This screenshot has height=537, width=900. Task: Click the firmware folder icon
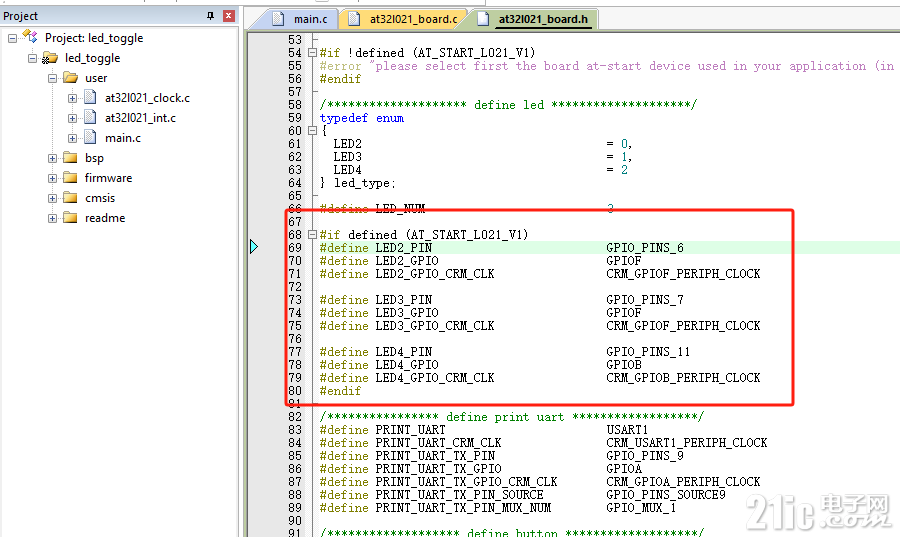[x=71, y=178]
